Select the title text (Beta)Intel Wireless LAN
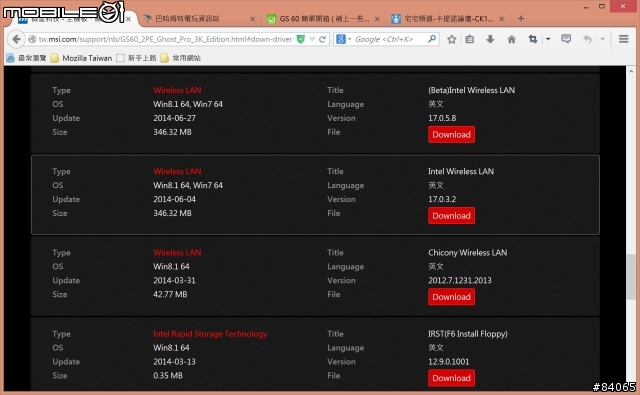640x395 pixels. pos(471,90)
